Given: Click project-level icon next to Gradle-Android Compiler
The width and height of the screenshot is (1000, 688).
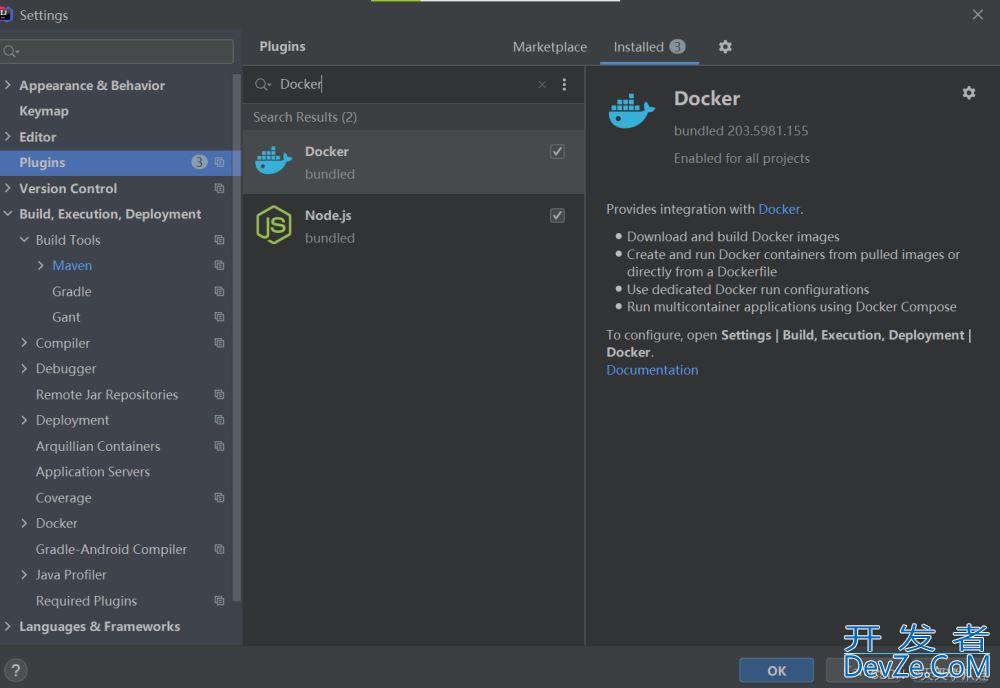Looking at the screenshot, I should click(x=219, y=549).
